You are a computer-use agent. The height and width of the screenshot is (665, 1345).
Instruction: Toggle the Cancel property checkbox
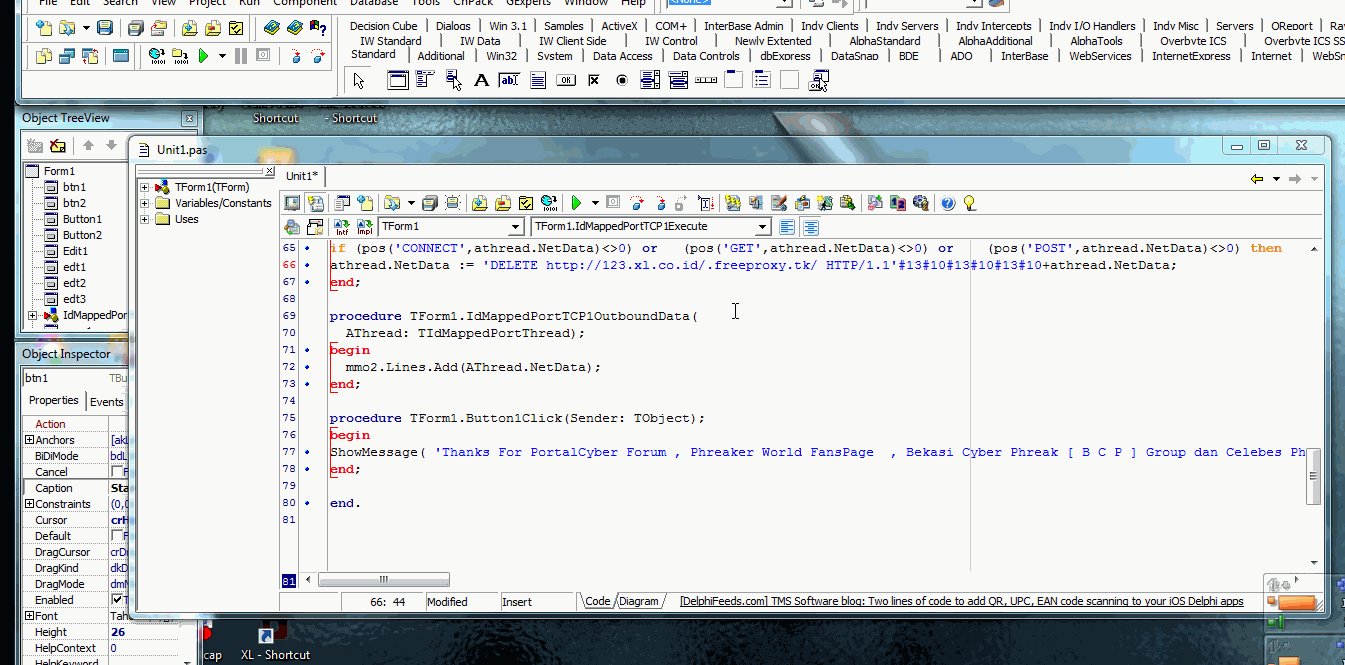[116, 472]
